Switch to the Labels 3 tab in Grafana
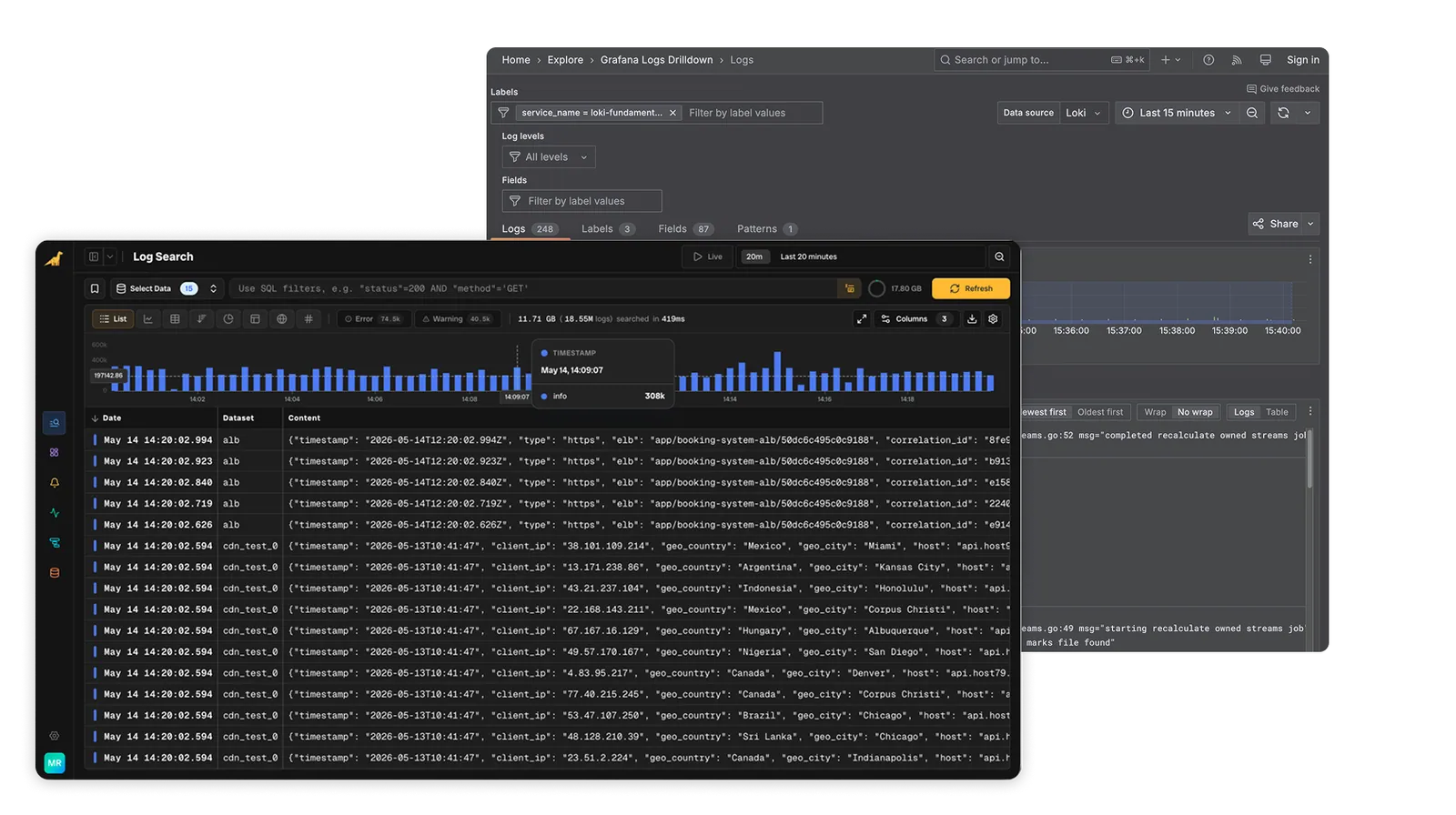The image size is (1456, 815). pos(608,229)
